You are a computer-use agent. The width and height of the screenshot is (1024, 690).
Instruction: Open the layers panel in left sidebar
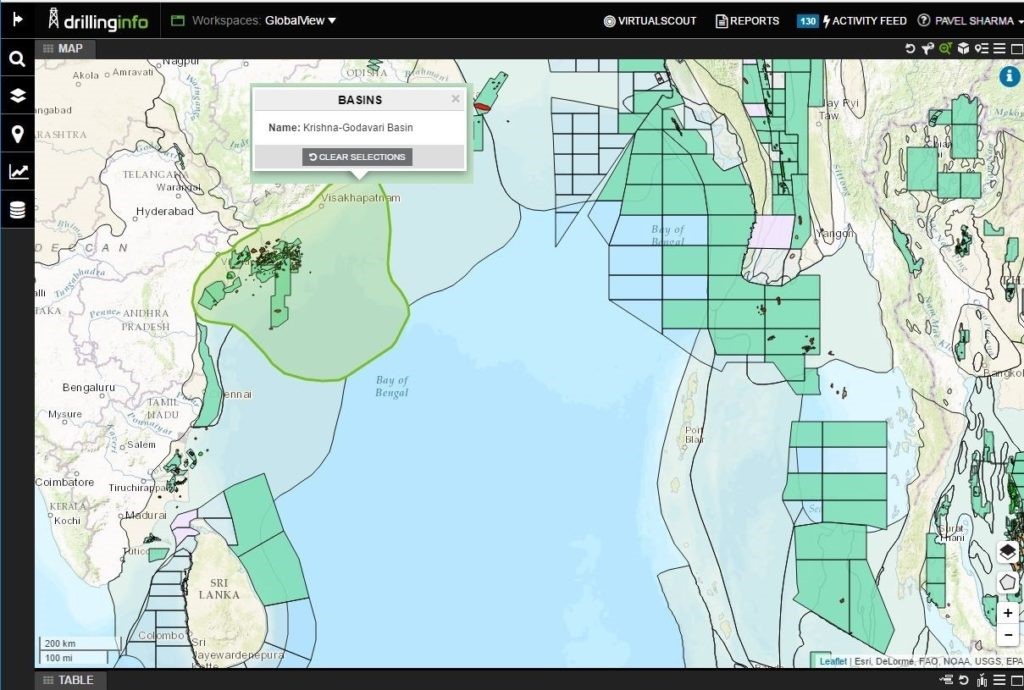tap(18, 96)
